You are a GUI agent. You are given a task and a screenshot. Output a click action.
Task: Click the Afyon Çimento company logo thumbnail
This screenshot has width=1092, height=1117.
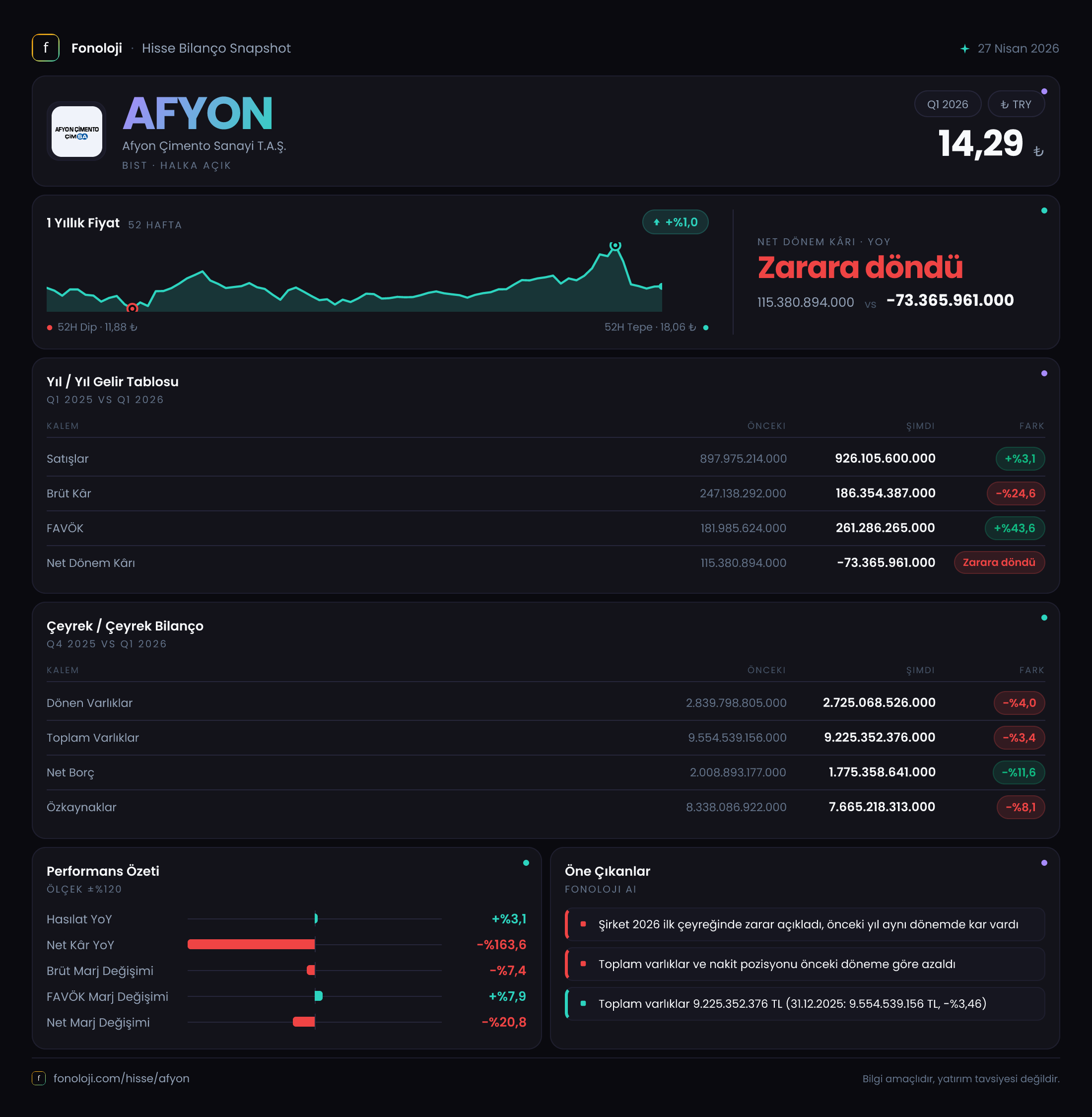[77, 132]
